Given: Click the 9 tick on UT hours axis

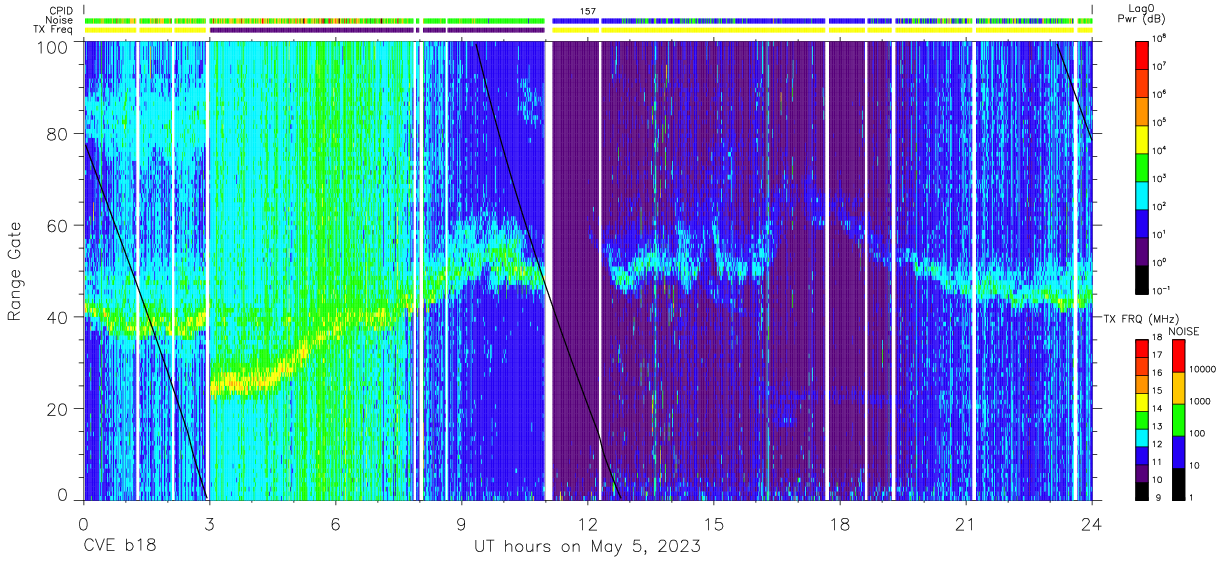Looking at the screenshot, I should [461, 524].
